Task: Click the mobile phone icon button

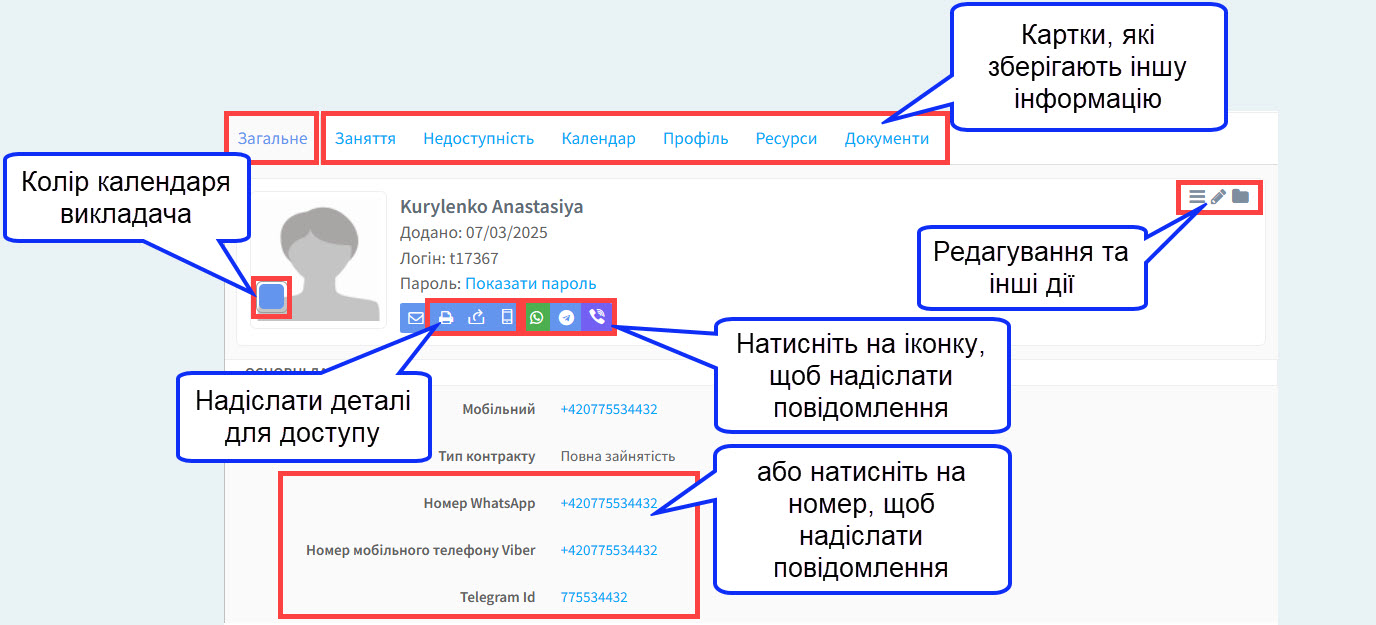Action: [x=507, y=318]
